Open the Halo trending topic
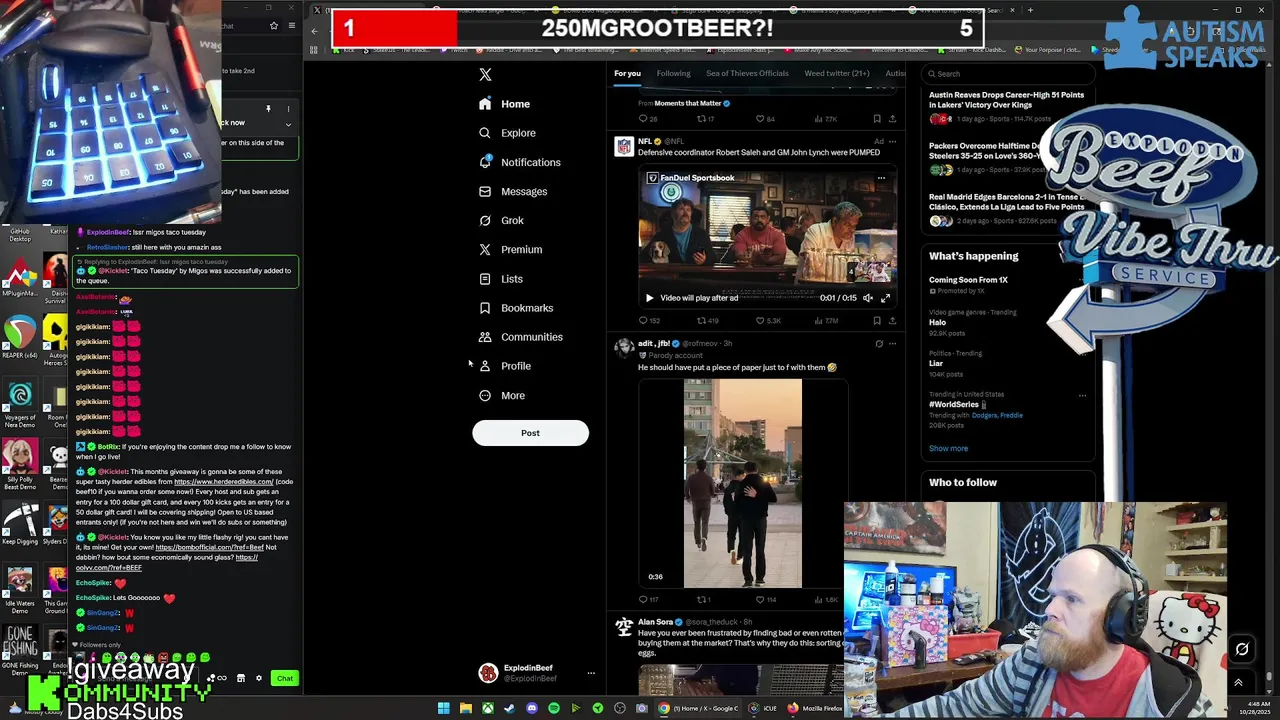Screen dimensions: 1280x720 coord(937,323)
